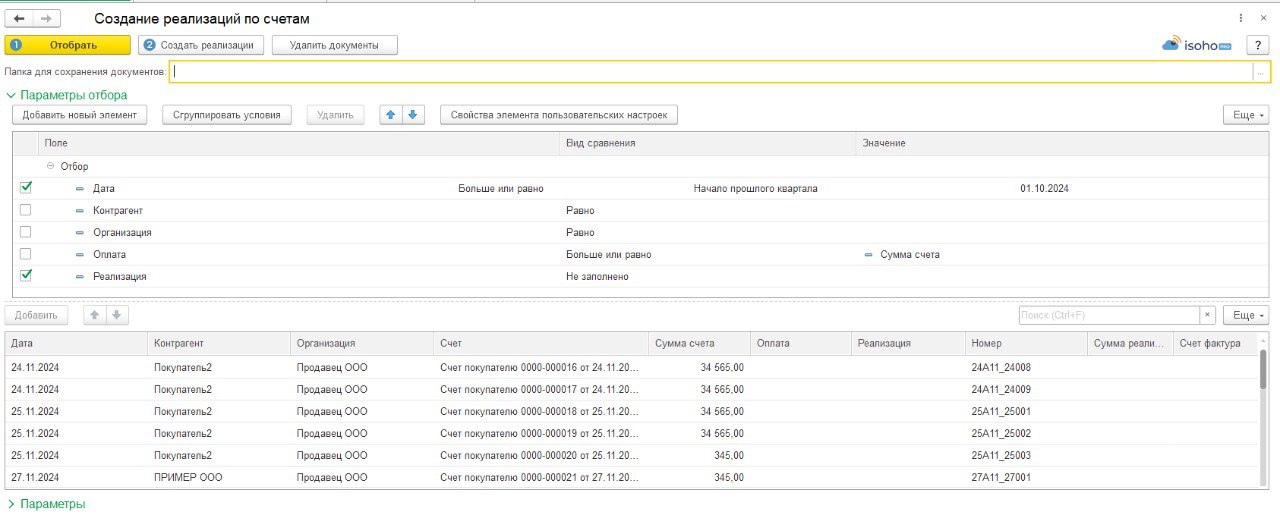1280x515 pixels.
Task: Click the Счет фактура column header
Action: (x=1215, y=343)
